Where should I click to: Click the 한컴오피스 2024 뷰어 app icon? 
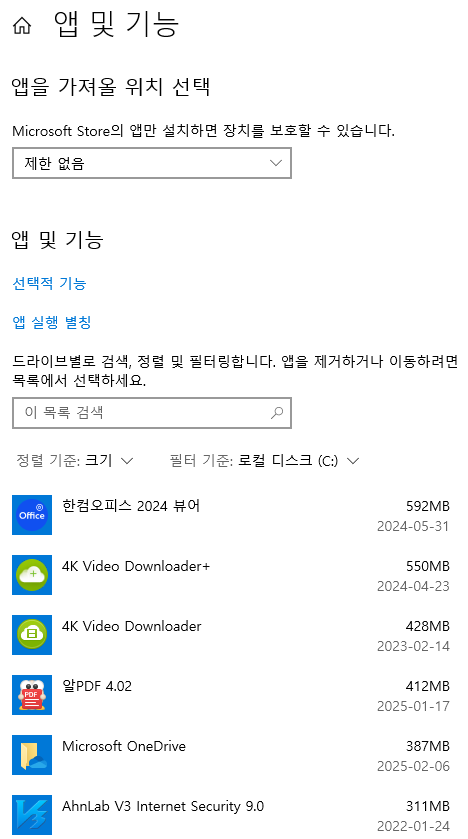click(x=32, y=515)
